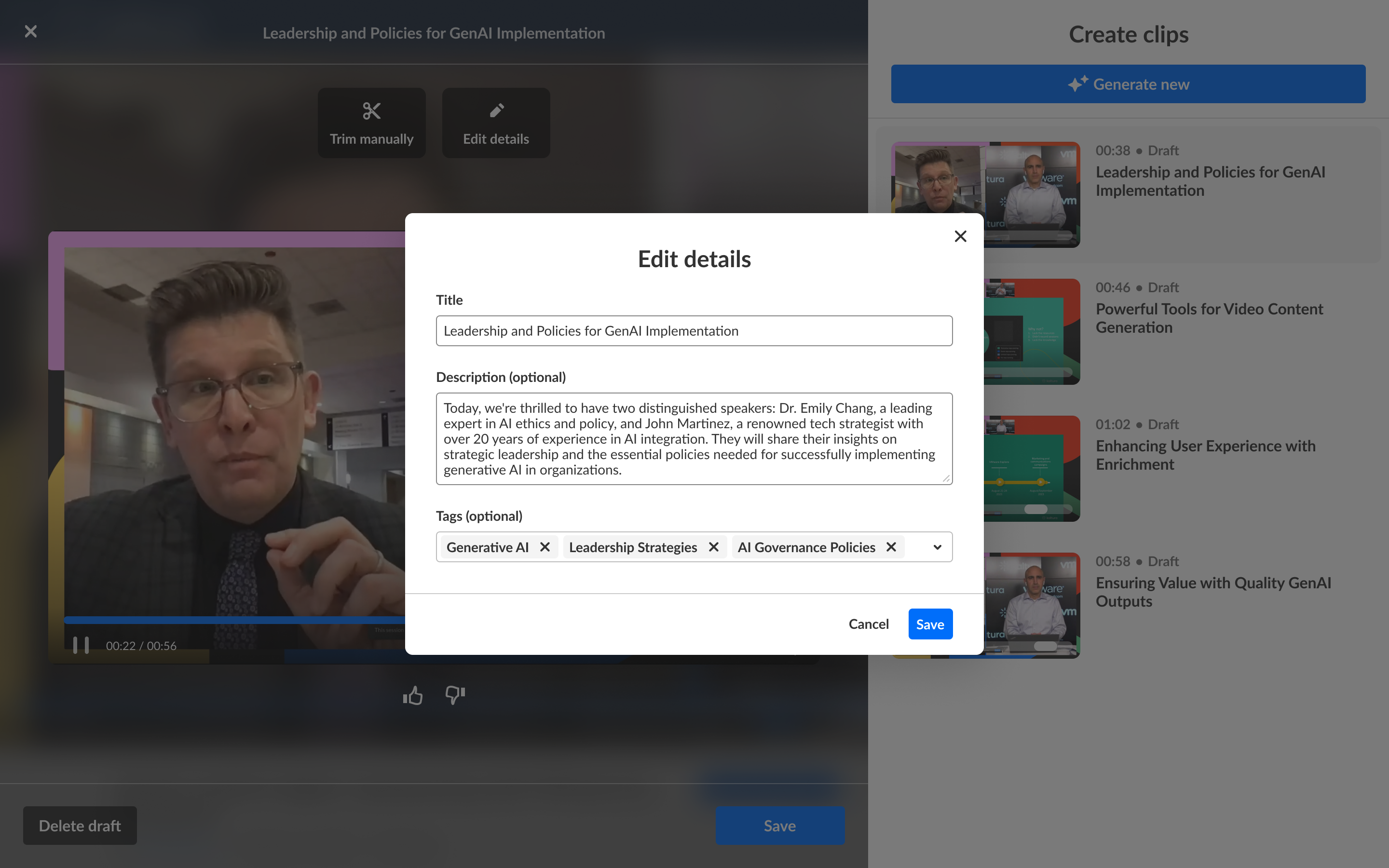This screenshot has width=1389, height=868.
Task: Generate new clips with the sparkle button
Action: (1128, 84)
